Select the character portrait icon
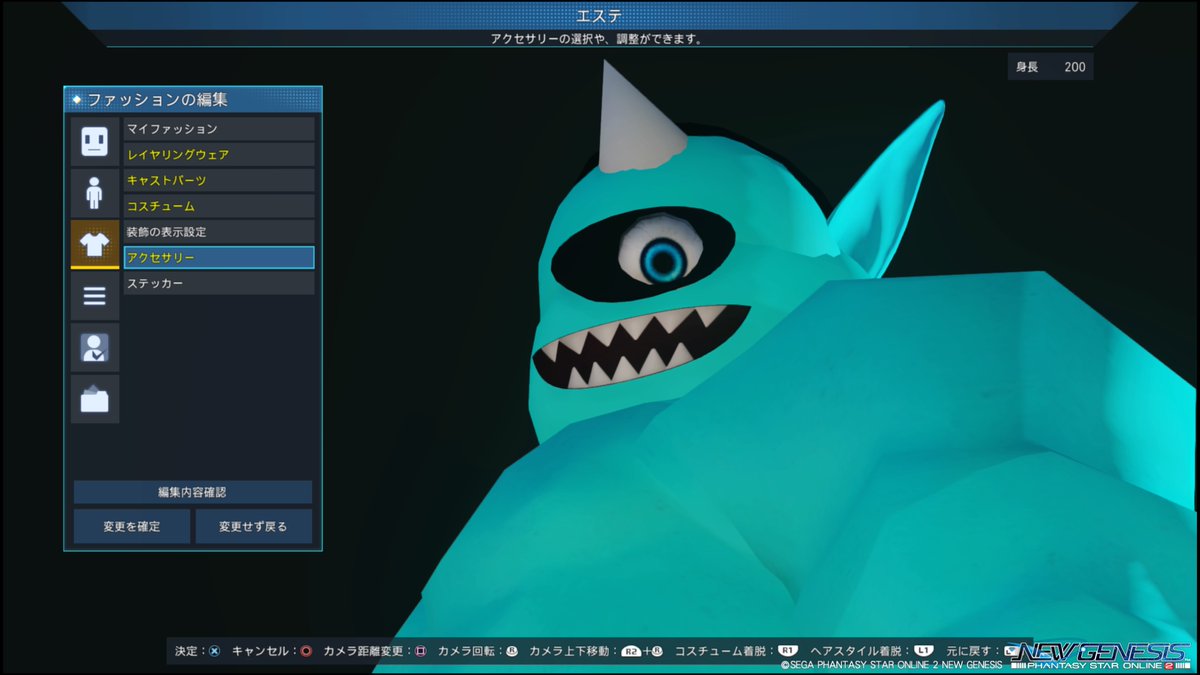This screenshot has width=1200, height=675. [95, 348]
